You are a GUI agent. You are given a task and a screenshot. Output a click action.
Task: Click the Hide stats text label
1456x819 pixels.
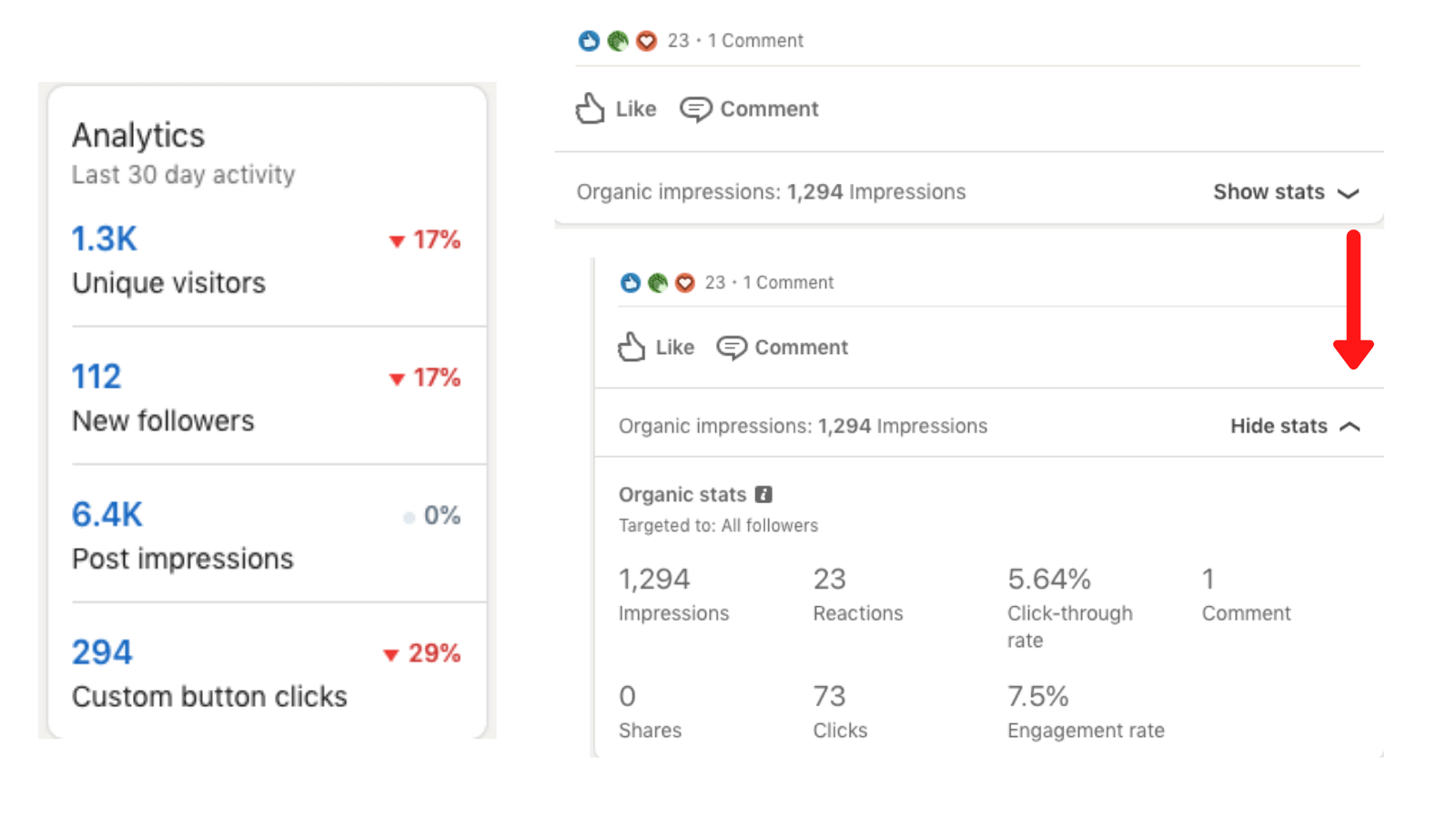[1279, 426]
